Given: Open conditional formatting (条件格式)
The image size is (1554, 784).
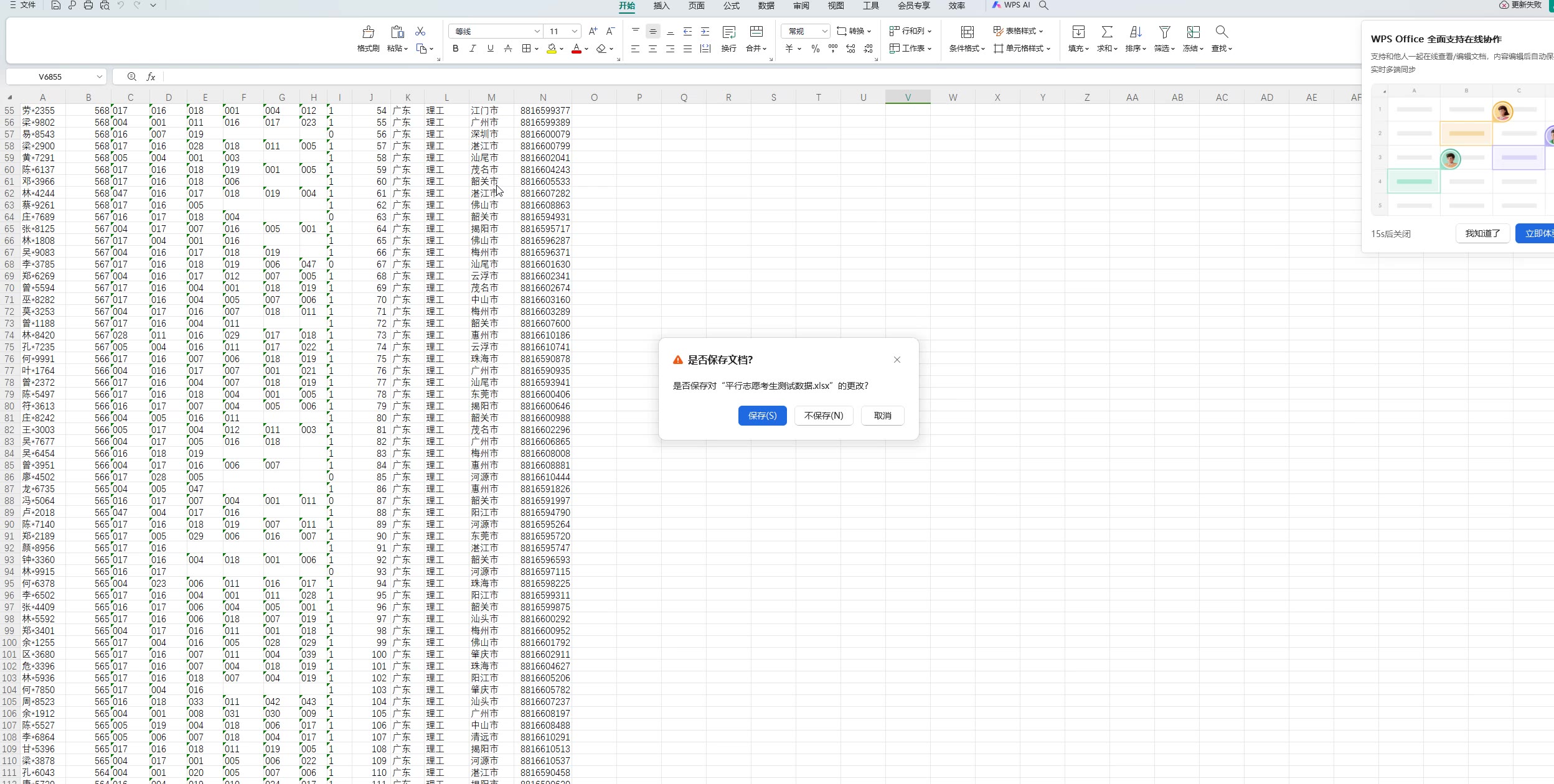Looking at the screenshot, I should point(967,32).
